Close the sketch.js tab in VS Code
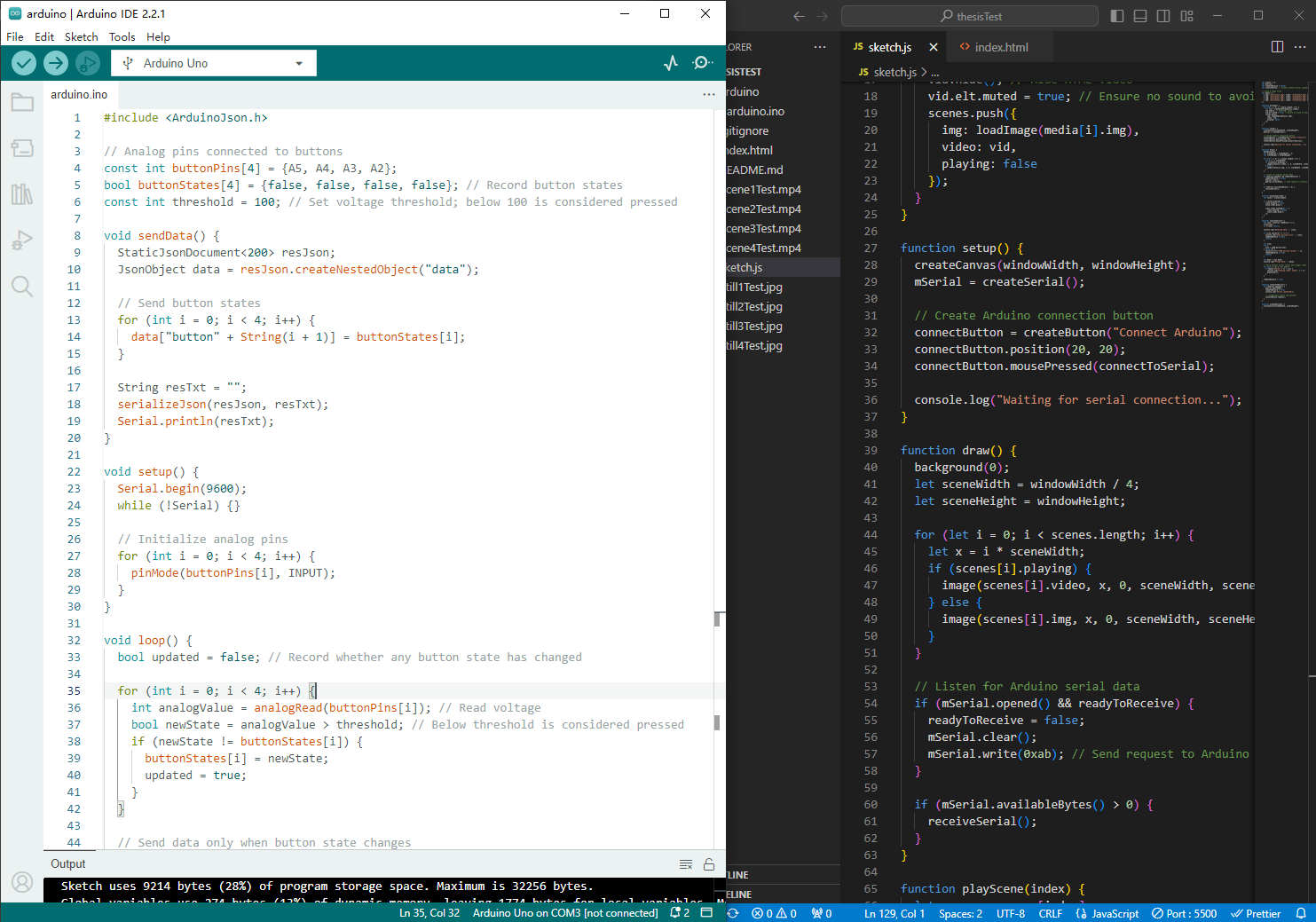 (x=933, y=47)
